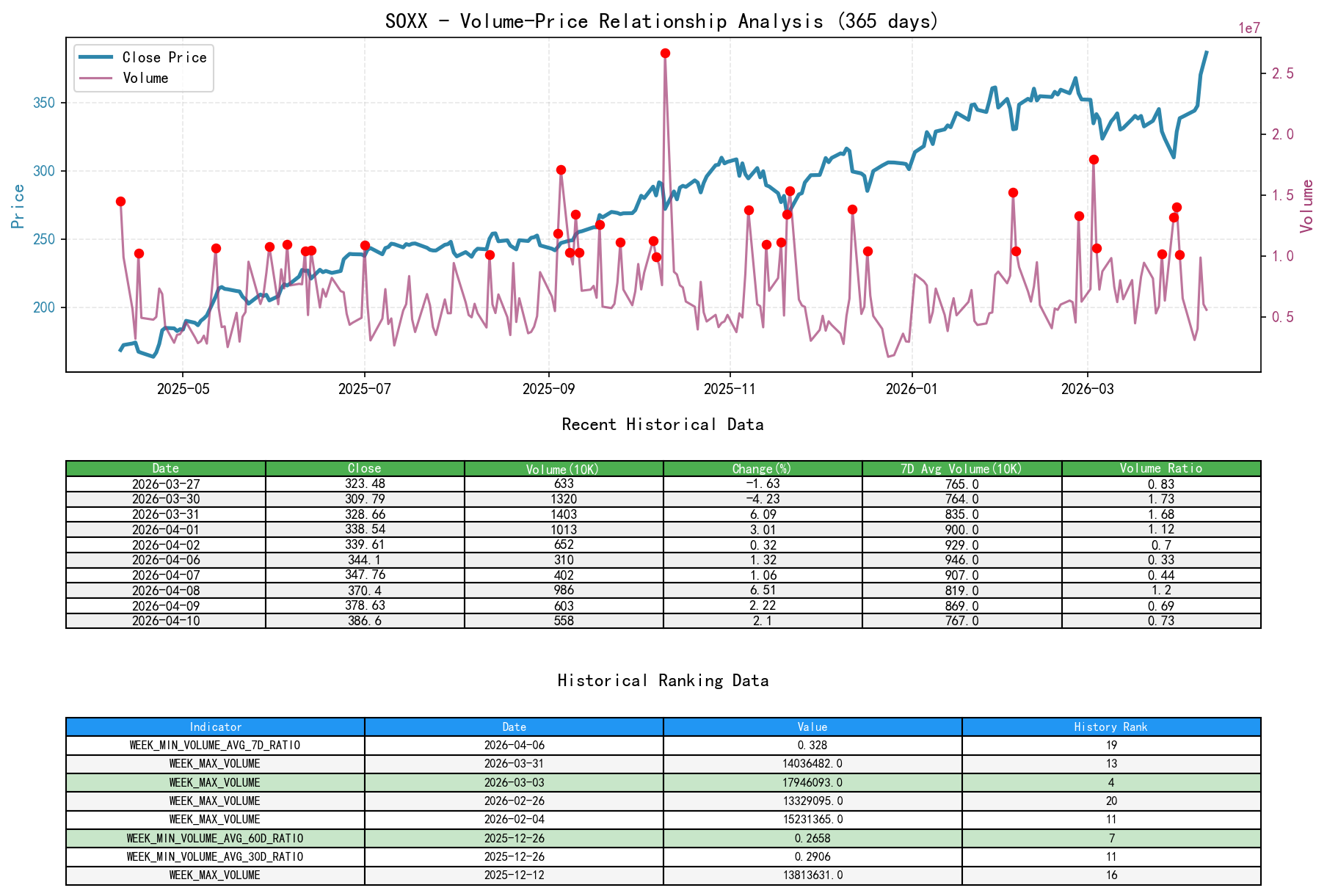Screen dimensions: 1327x896
Task: Select ranking value "0.2658"
Action: 812,839
